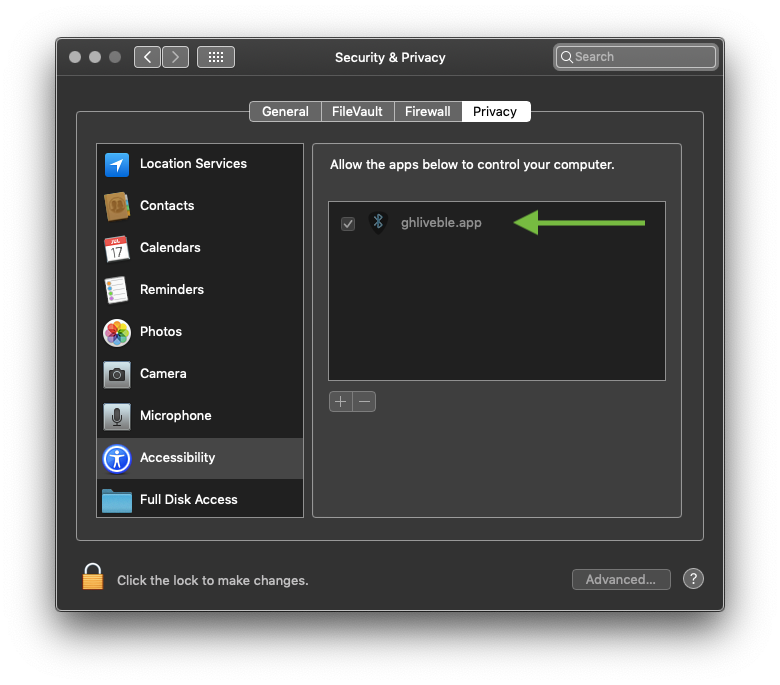Click the magnifier icon in search field
780x685 pixels.
566,57
